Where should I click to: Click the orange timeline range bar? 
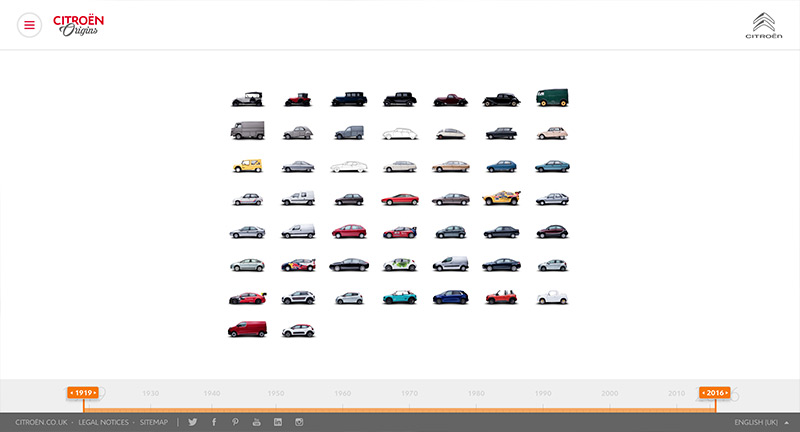pyautogui.click(x=399, y=410)
